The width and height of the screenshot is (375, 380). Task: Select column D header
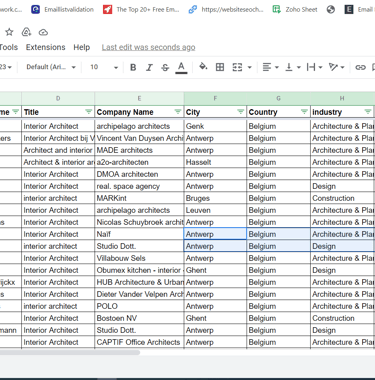point(58,98)
